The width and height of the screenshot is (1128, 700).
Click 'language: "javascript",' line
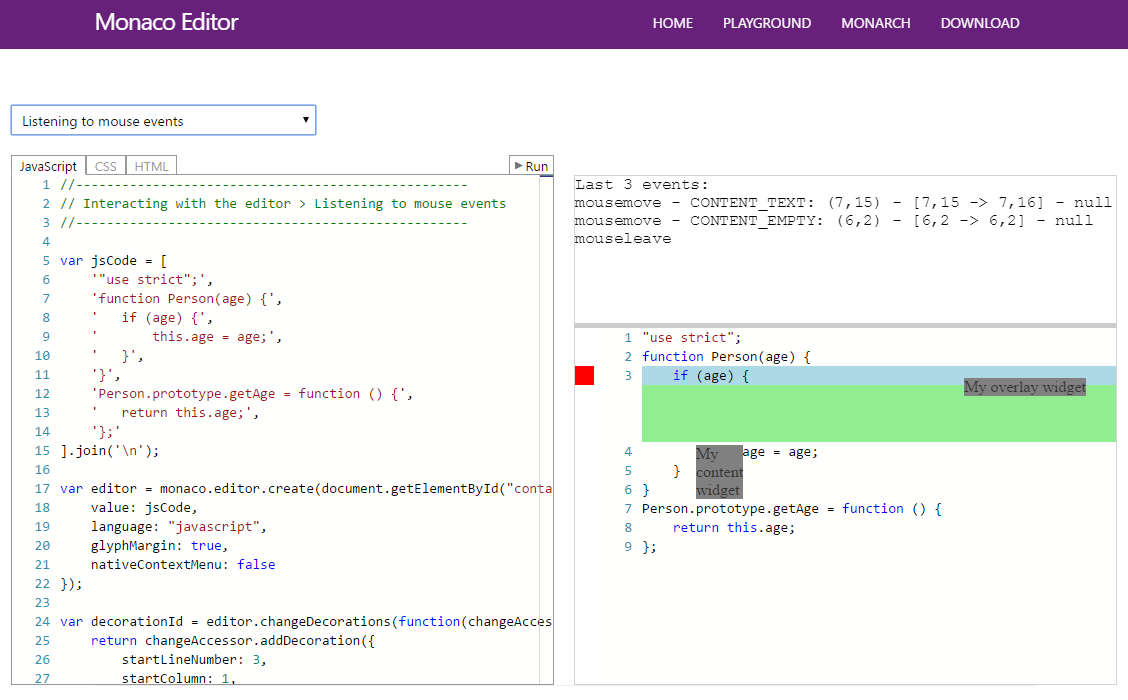178,527
